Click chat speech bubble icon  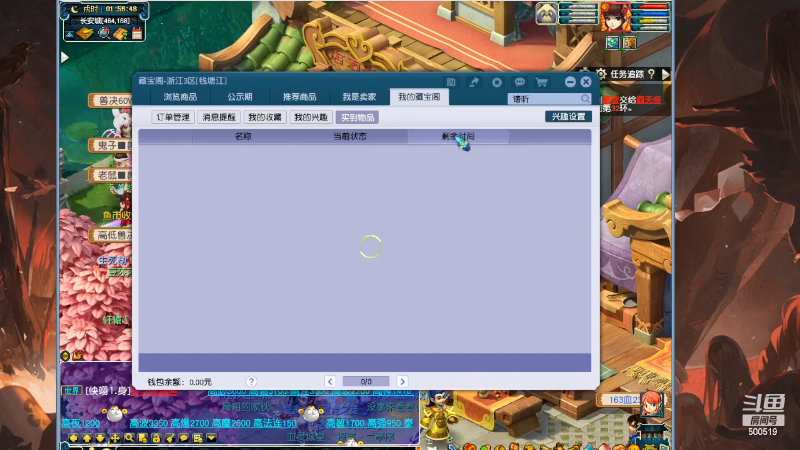184,438
